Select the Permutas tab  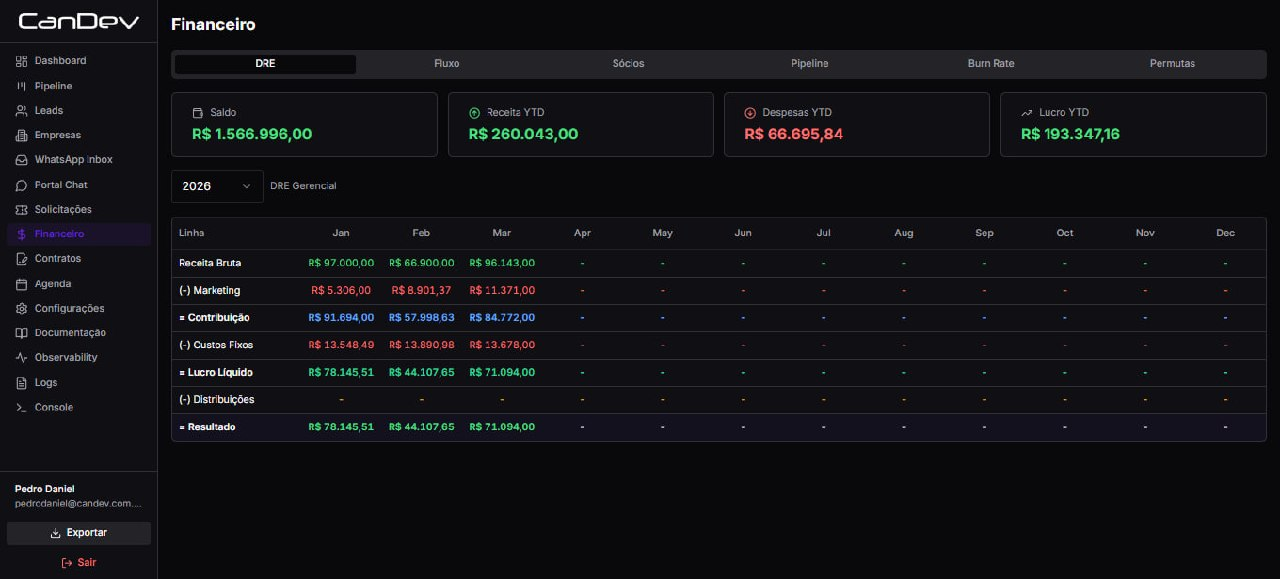(1172, 63)
